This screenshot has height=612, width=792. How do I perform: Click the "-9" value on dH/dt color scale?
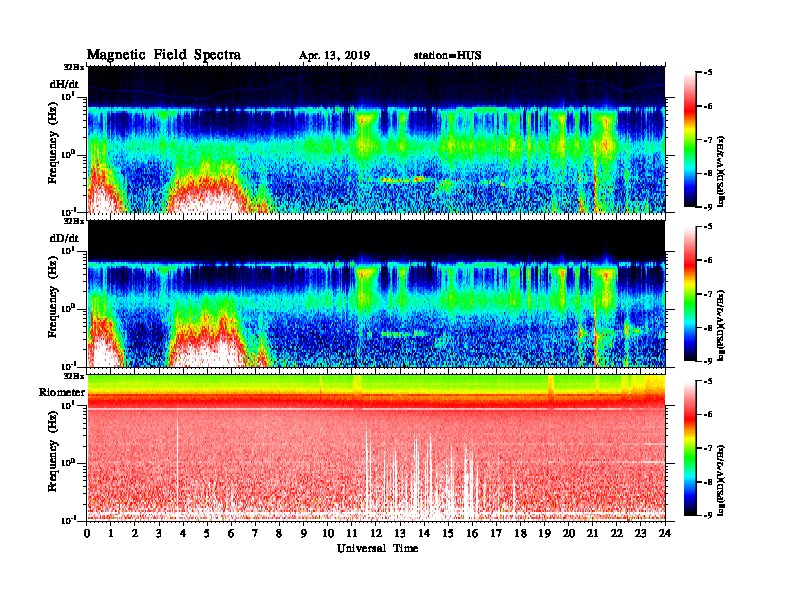coord(707,206)
